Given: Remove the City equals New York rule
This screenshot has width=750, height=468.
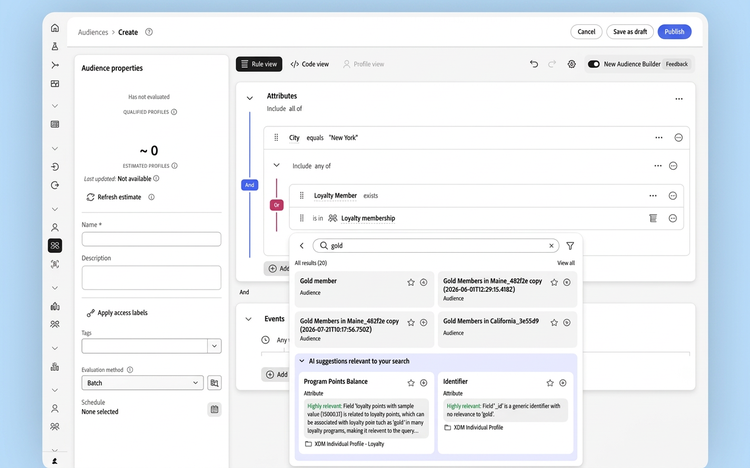Looking at the screenshot, I should click(678, 138).
